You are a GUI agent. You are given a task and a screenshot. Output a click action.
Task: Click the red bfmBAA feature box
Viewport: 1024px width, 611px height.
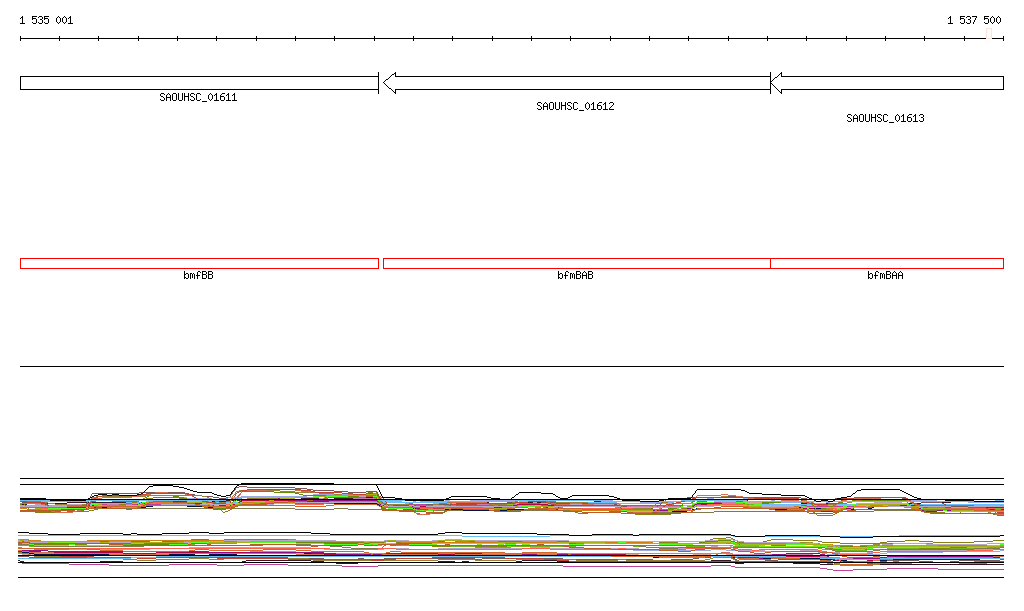(x=887, y=264)
